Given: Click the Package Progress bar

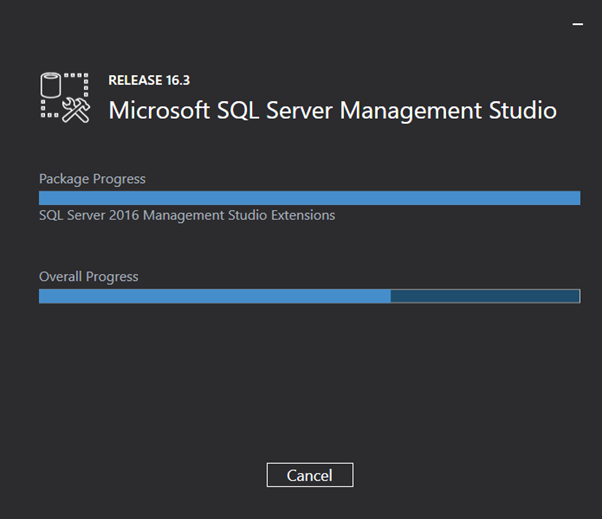Looking at the screenshot, I should pyautogui.click(x=309, y=198).
